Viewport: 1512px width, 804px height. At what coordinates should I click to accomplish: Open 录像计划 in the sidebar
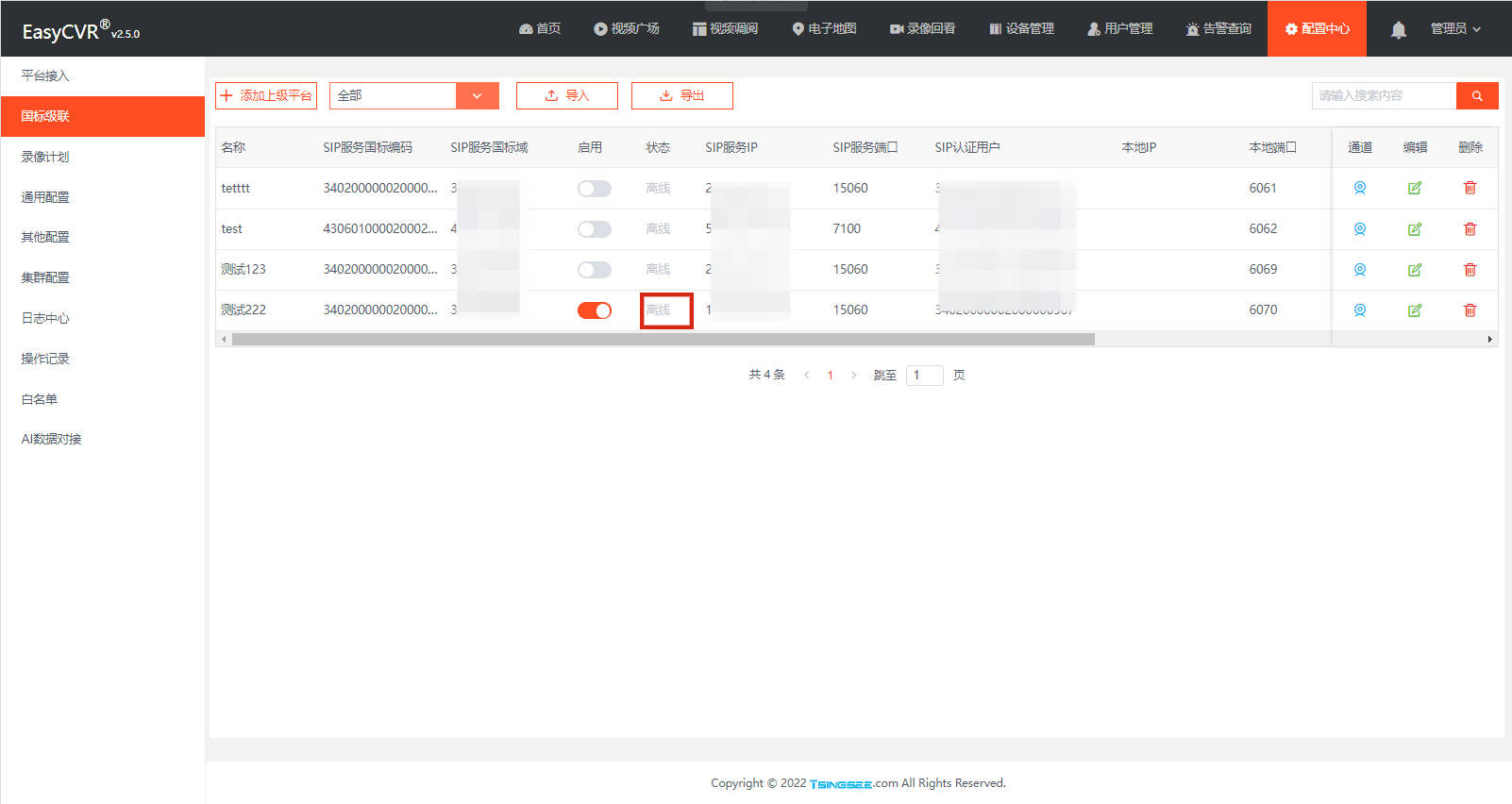(x=45, y=157)
